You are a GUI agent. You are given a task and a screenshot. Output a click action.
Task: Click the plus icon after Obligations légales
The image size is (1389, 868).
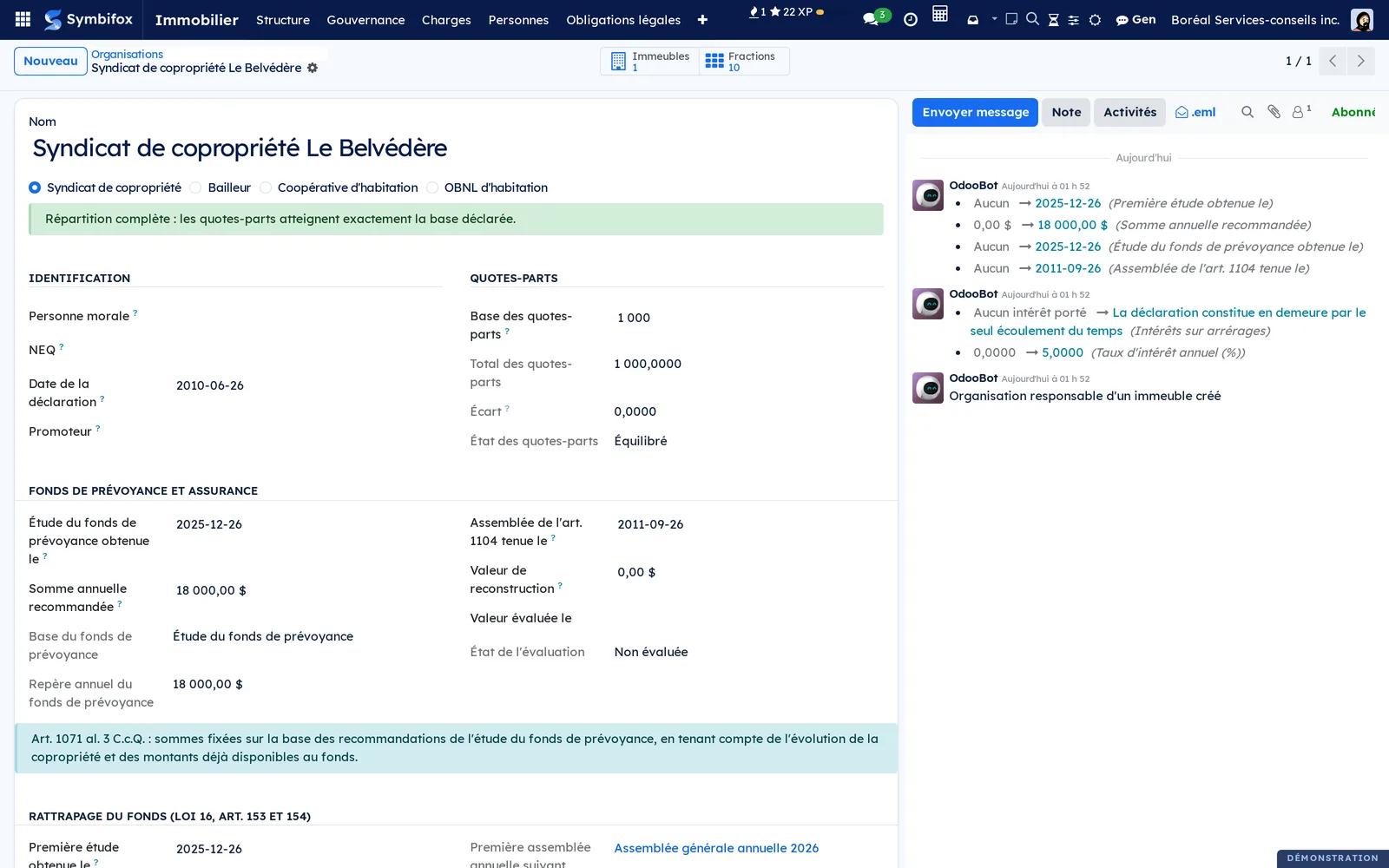[x=702, y=19]
